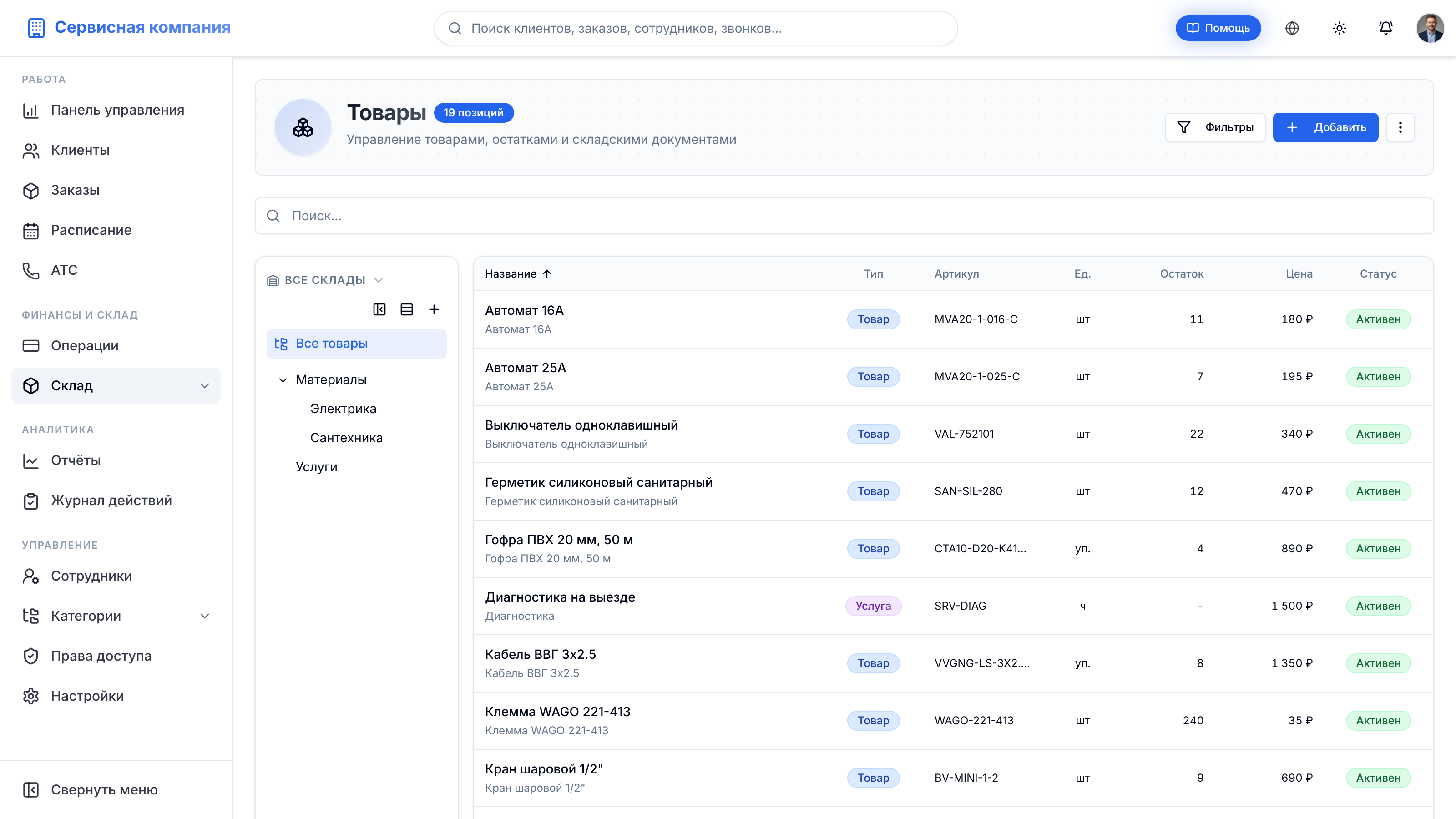Click the Товары boxes icon
Image resolution: width=1456 pixels, height=819 pixels.
[303, 128]
